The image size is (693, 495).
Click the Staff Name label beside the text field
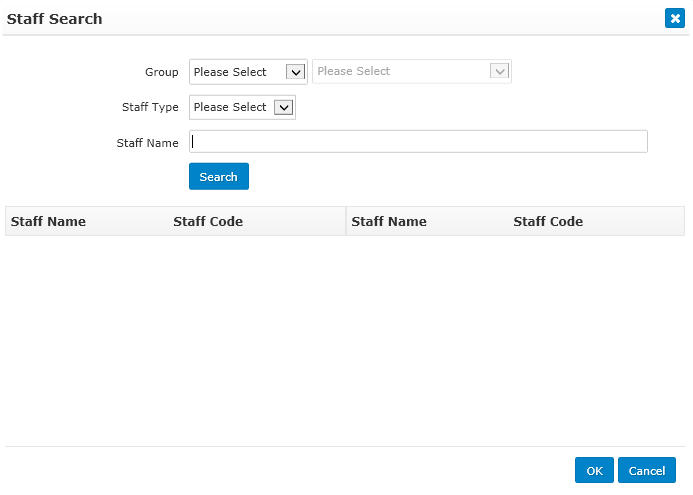[x=147, y=143]
